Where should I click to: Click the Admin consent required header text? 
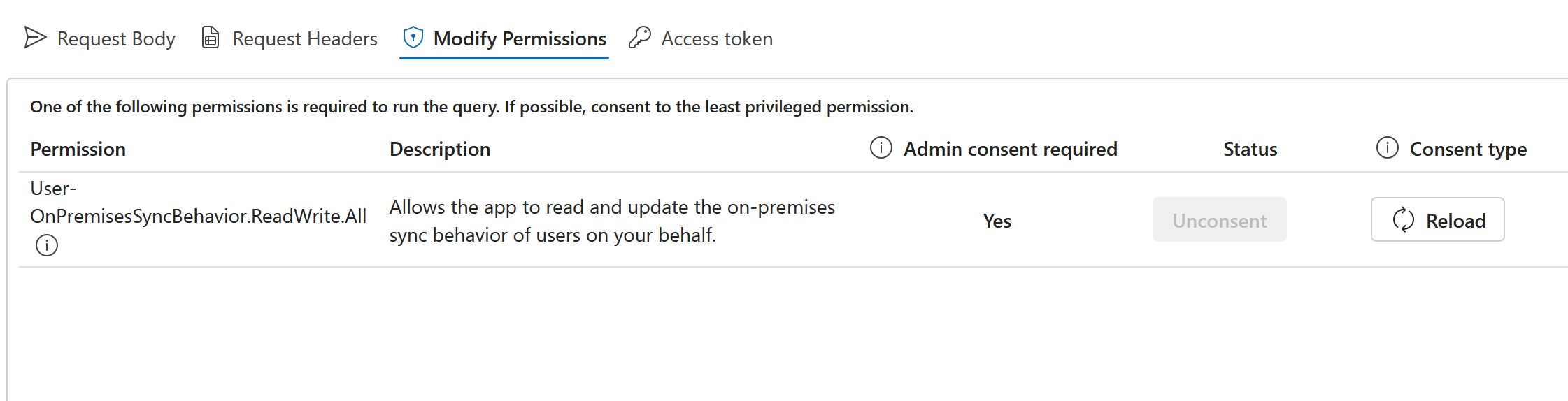click(x=1010, y=150)
